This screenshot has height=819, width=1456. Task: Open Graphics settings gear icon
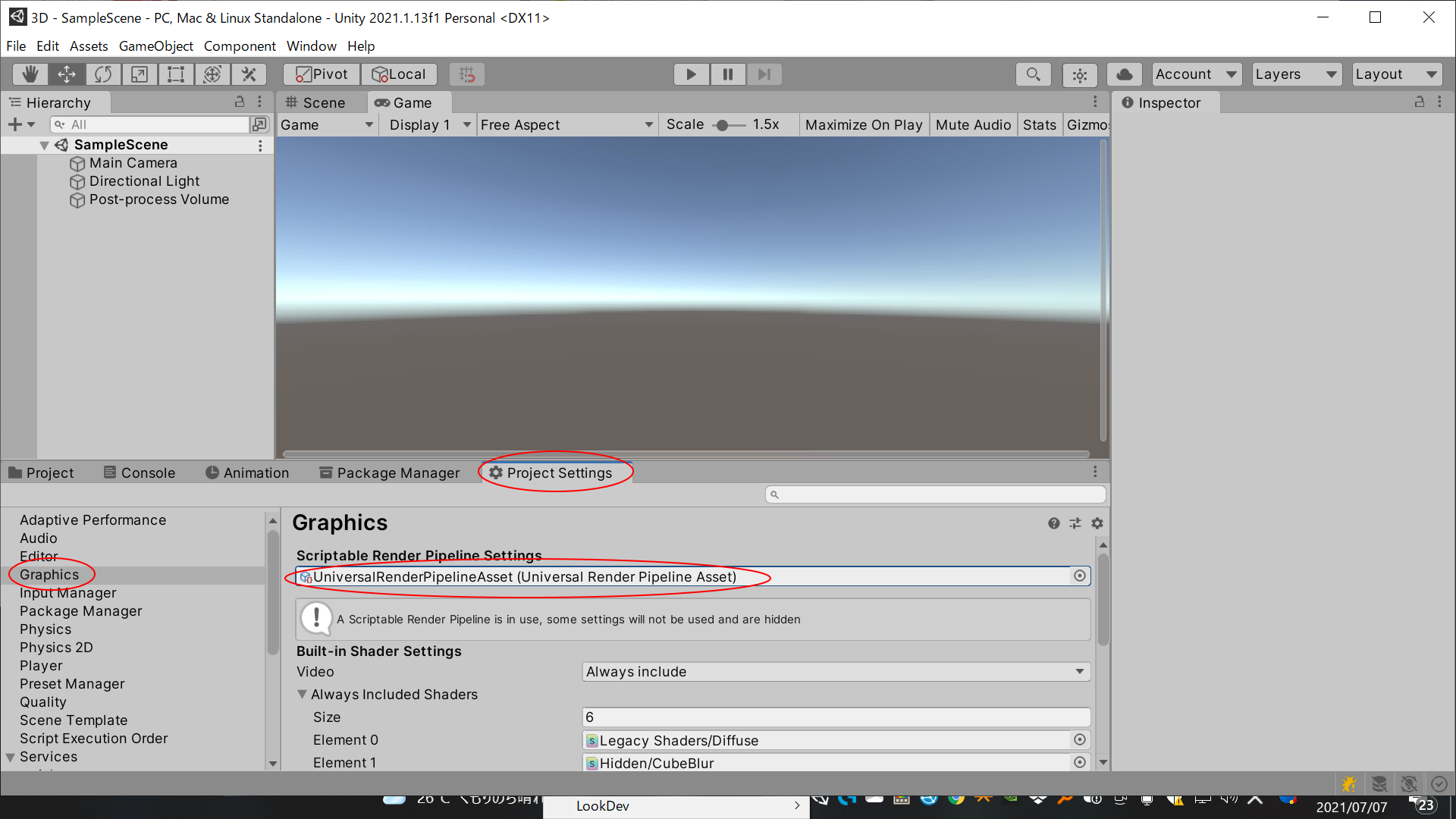tap(1097, 523)
